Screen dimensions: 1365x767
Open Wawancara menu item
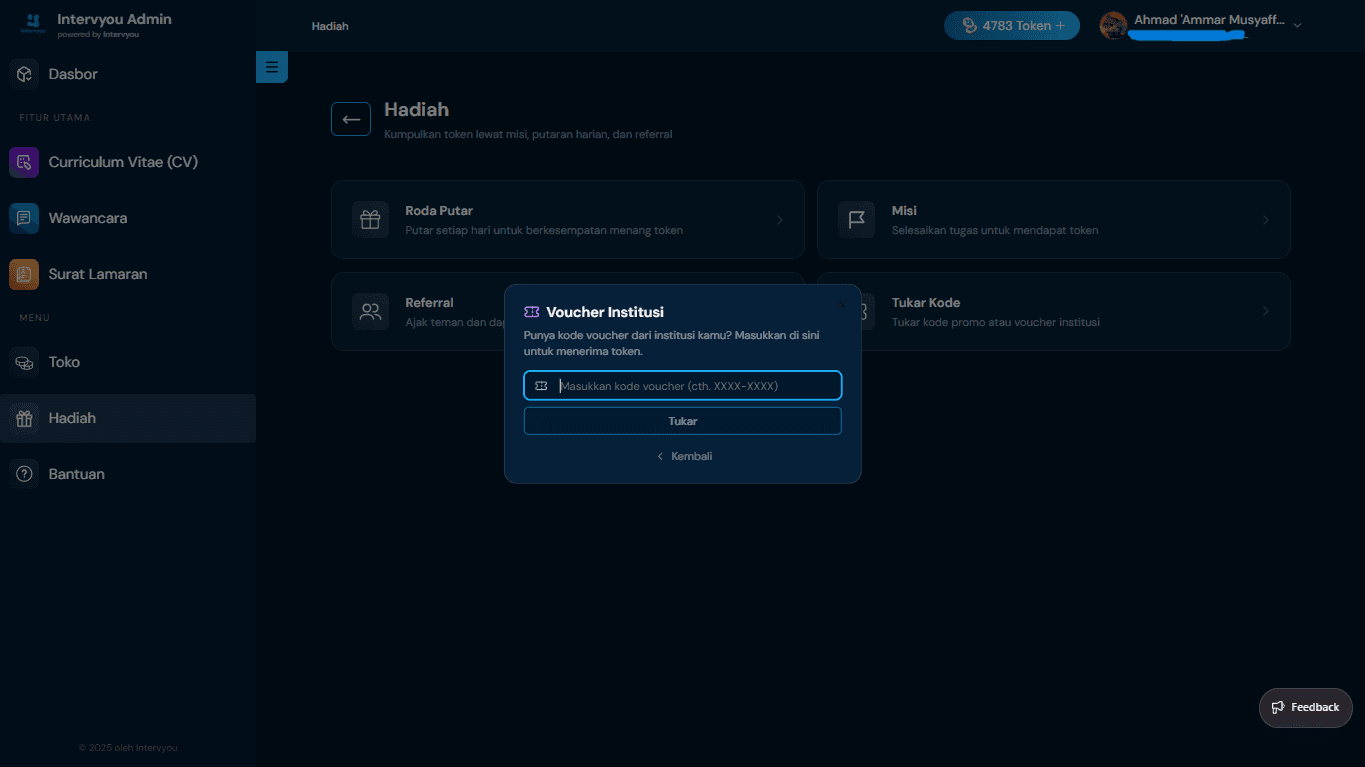128,218
